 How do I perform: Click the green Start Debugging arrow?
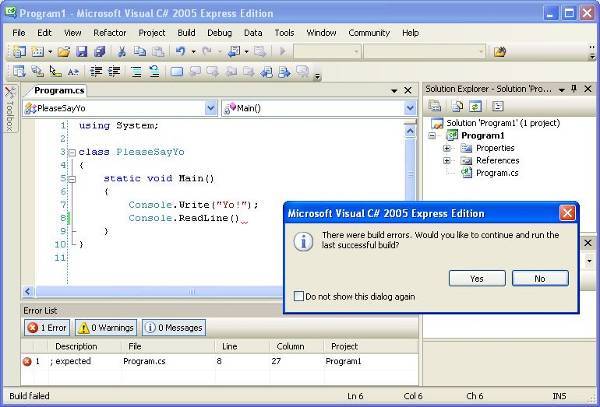[283, 51]
